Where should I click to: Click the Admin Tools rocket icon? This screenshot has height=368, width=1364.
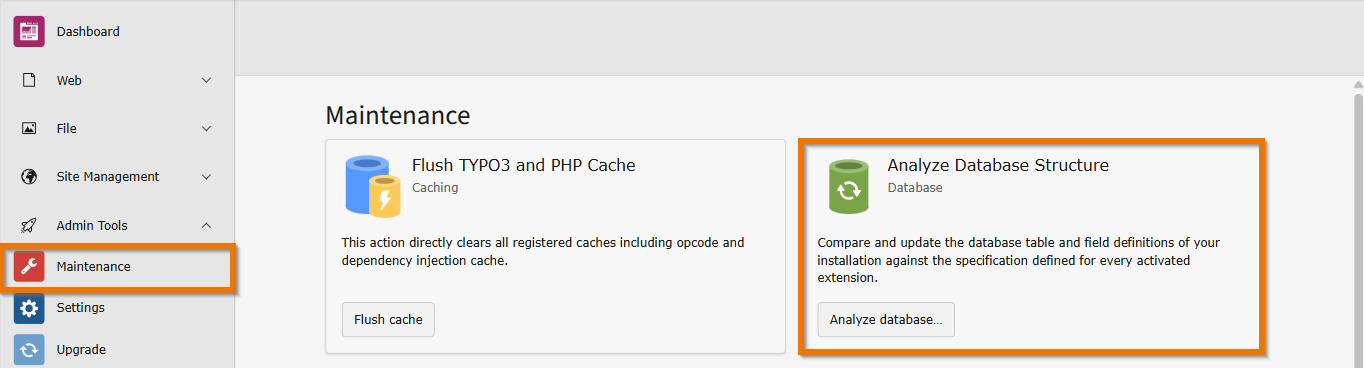pyautogui.click(x=29, y=225)
